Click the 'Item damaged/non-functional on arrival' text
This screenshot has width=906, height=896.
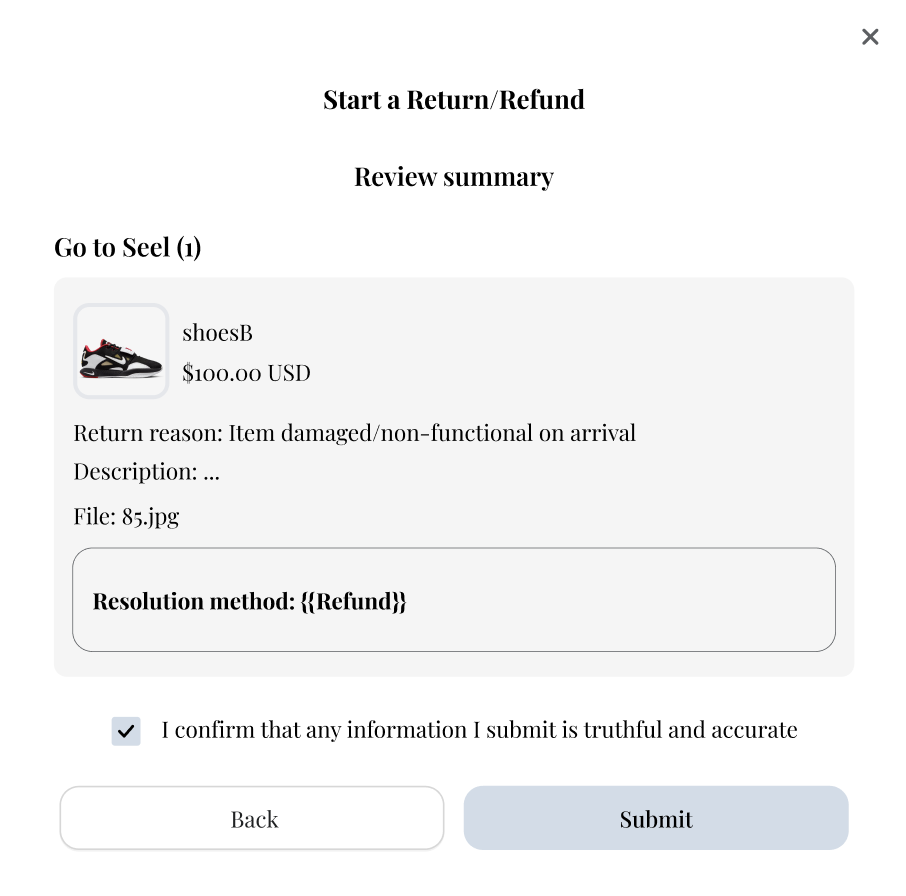coord(432,433)
